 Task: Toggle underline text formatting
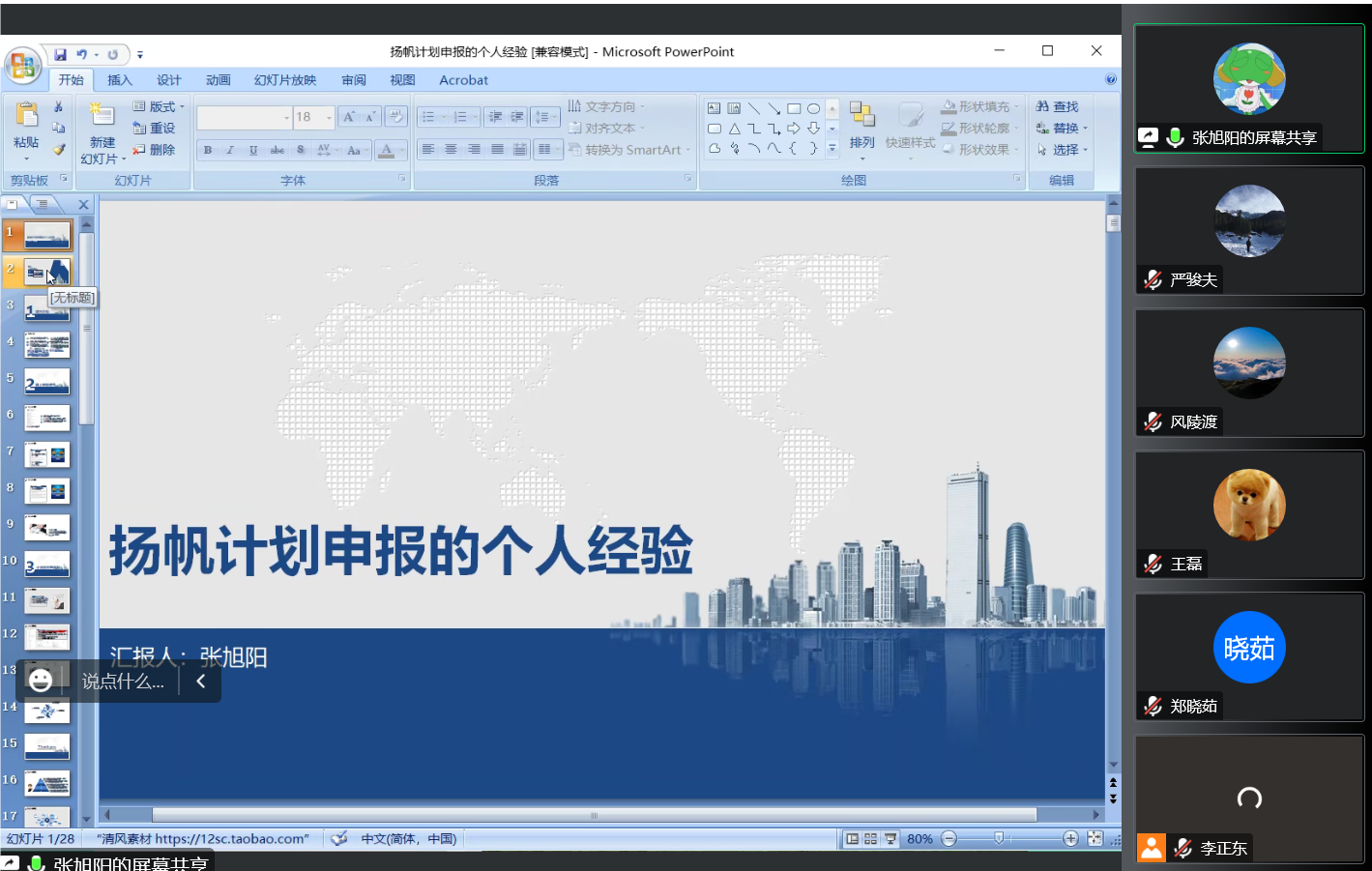(x=253, y=150)
